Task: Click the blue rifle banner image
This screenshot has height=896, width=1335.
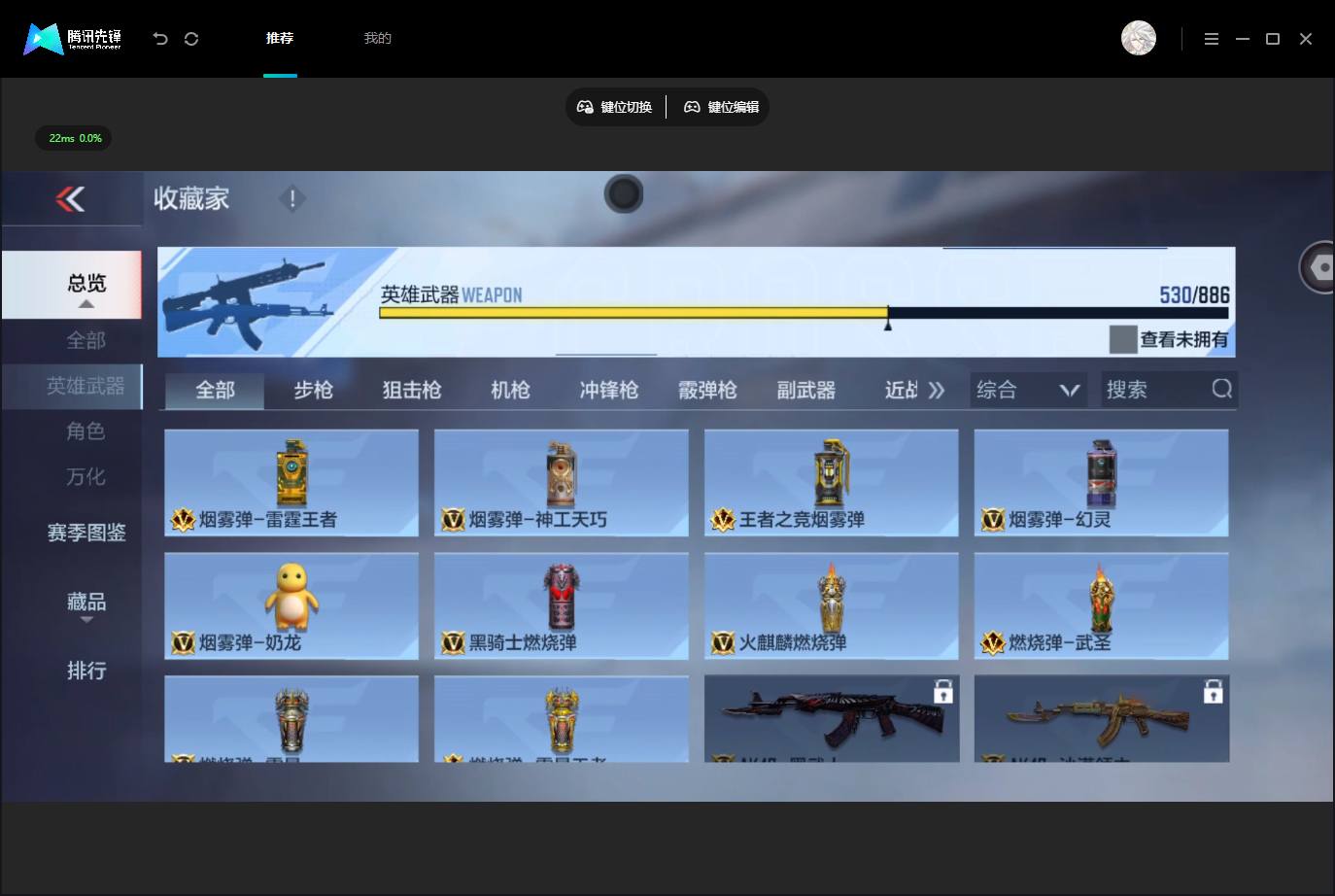Action: click(x=248, y=302)
